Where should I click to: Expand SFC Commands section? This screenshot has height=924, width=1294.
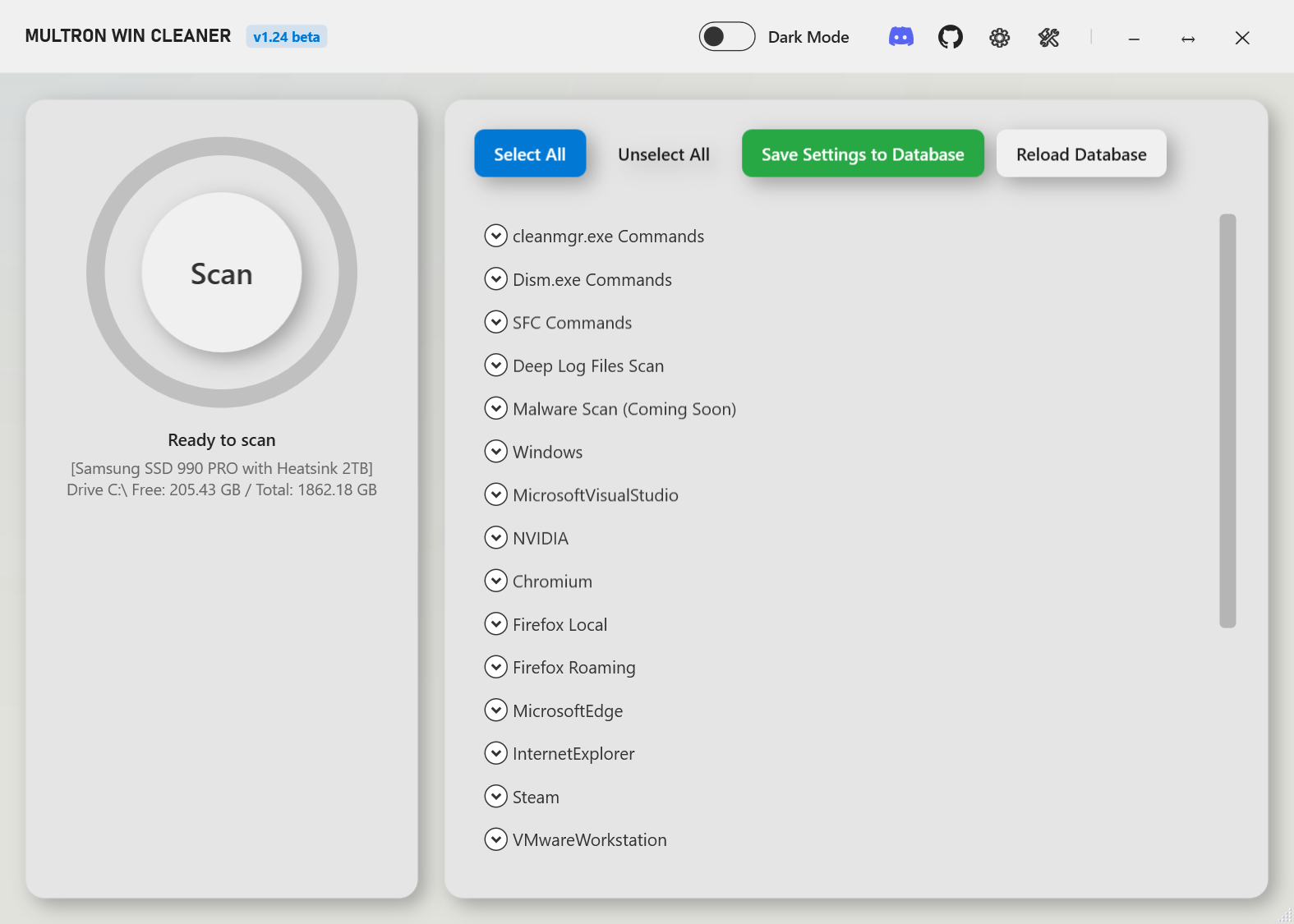495,322
